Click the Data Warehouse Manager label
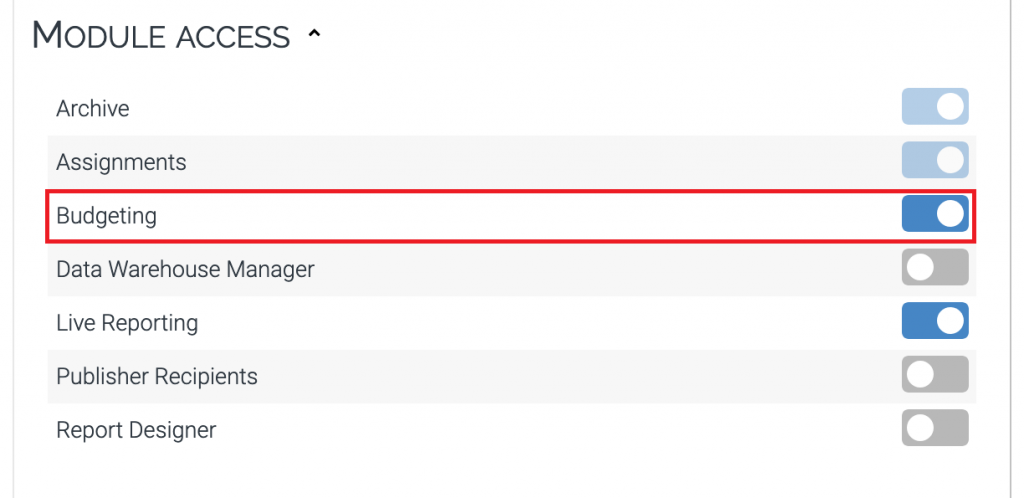 (x=185, y=269)
